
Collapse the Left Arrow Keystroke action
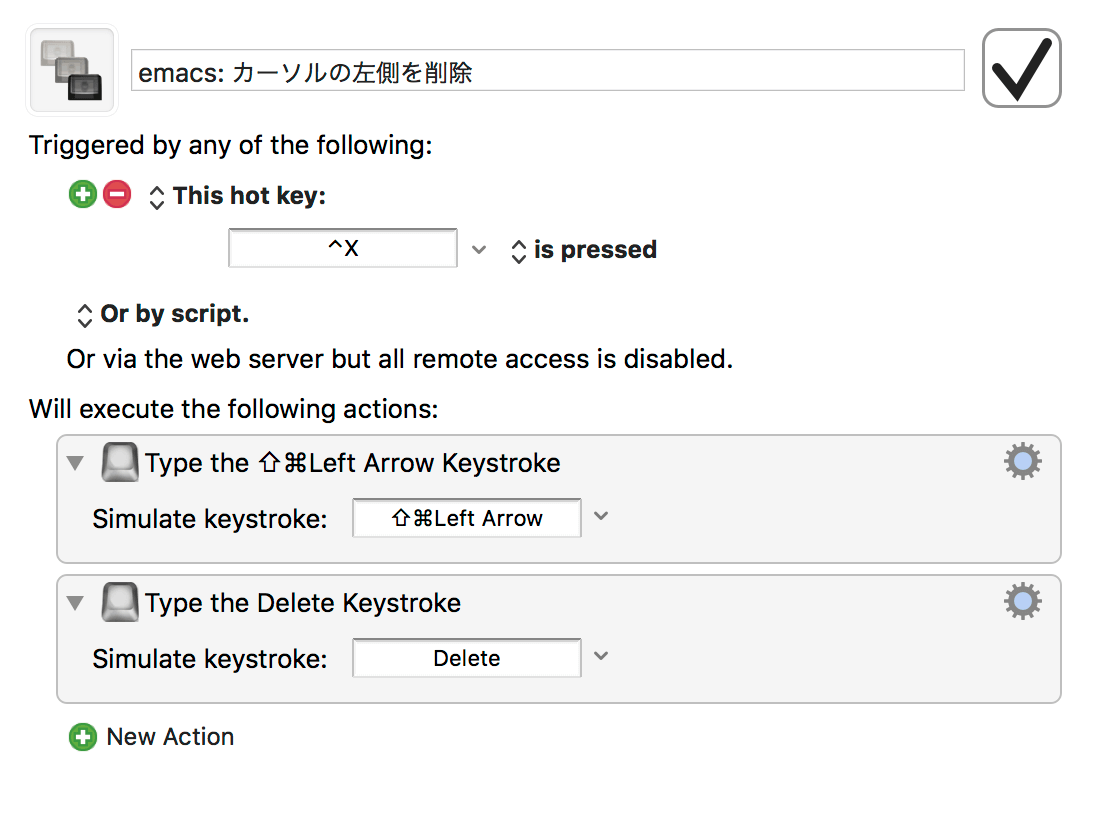(75, 462)
